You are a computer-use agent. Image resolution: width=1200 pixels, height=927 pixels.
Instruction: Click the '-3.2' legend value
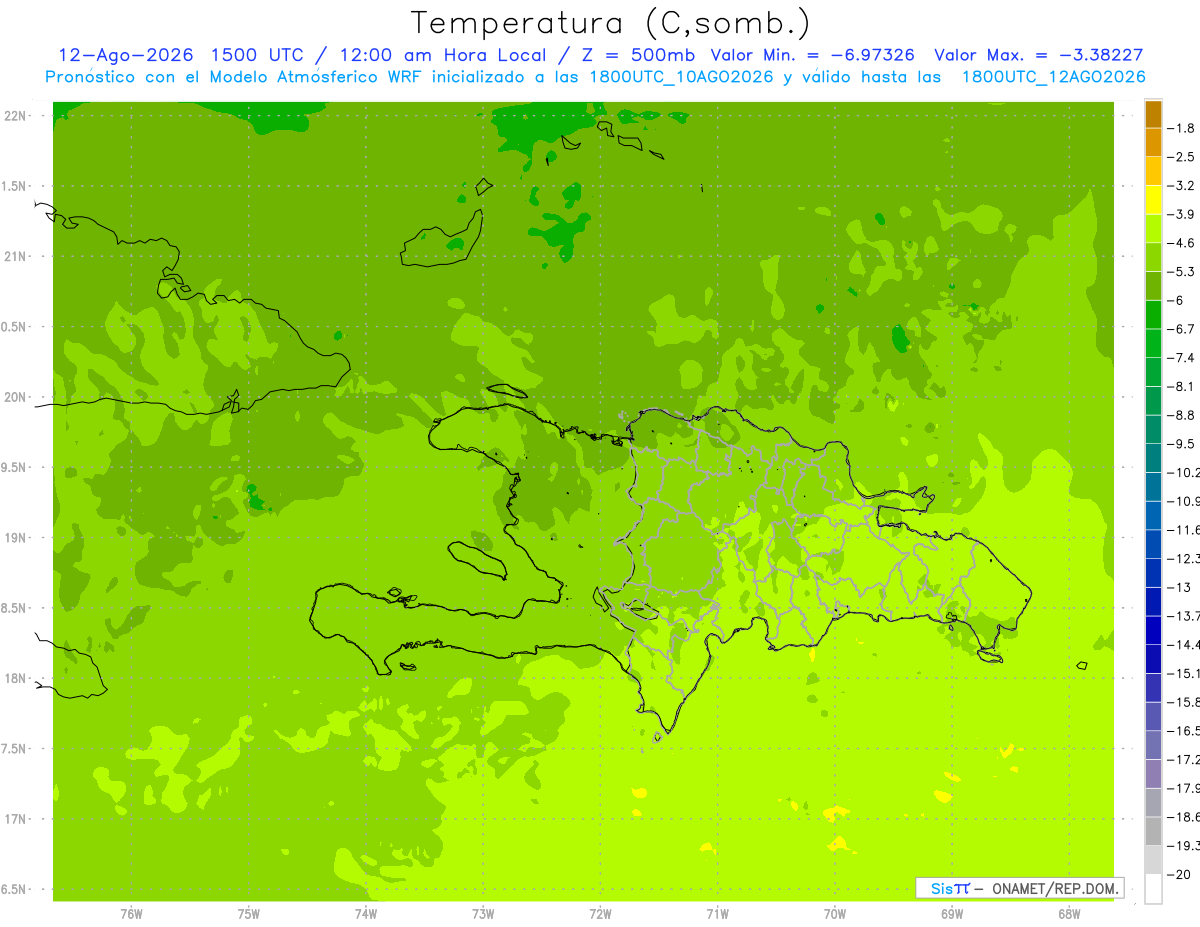[1183, 185]
